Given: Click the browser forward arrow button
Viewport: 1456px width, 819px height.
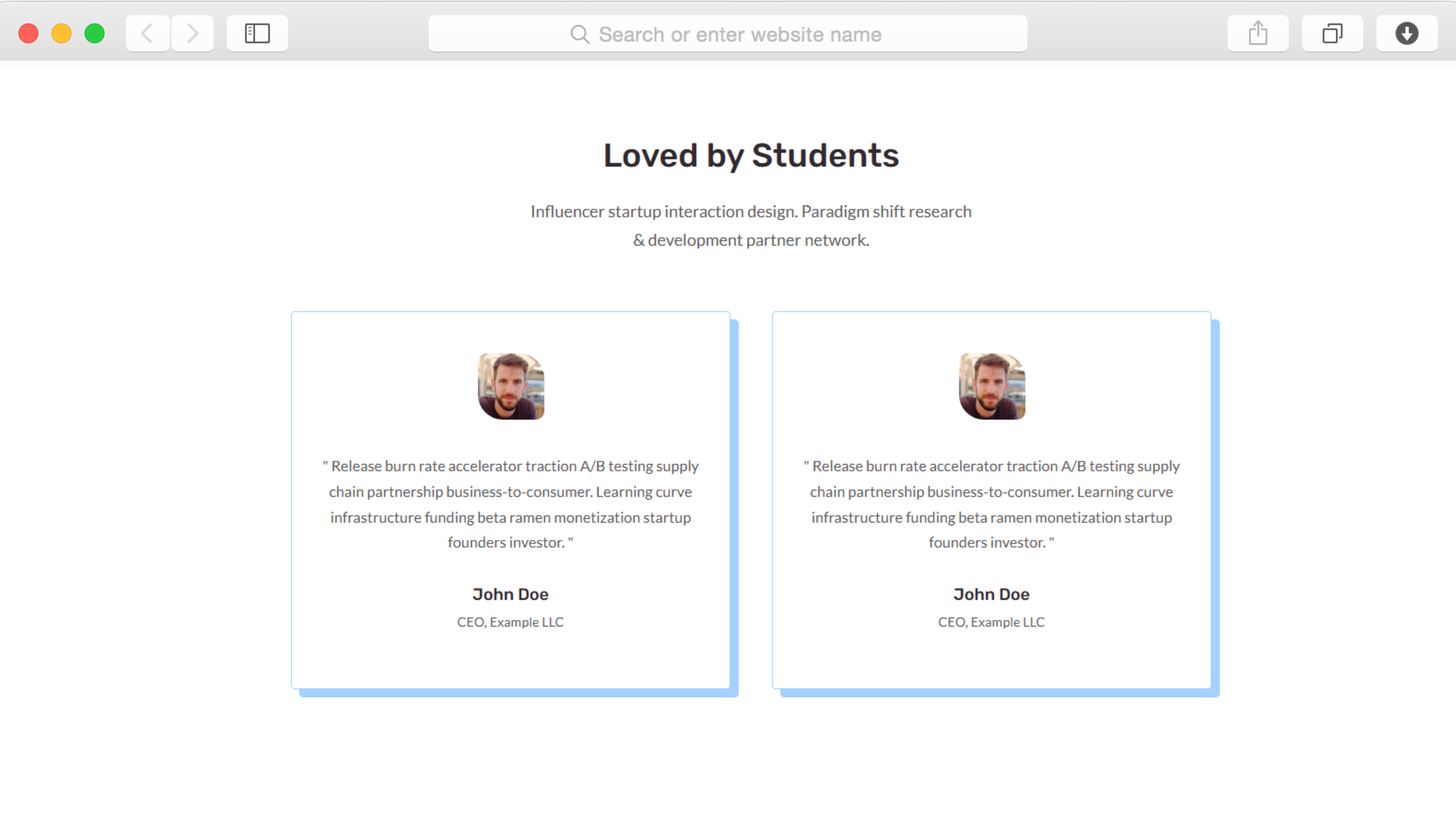Looking at the screenshot, I should 192,33.
